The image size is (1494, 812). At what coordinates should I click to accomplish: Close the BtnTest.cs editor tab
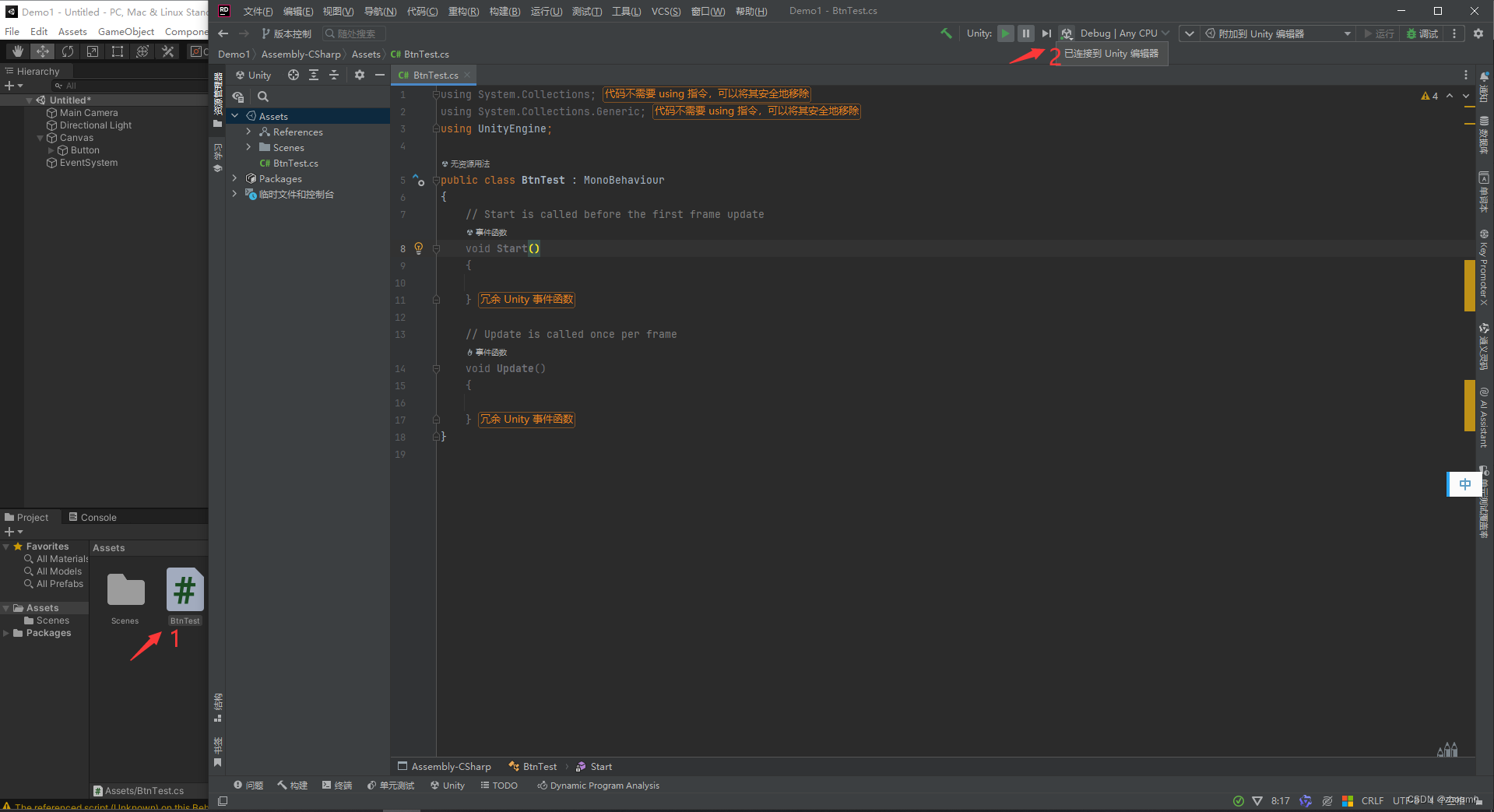point(467,76)
